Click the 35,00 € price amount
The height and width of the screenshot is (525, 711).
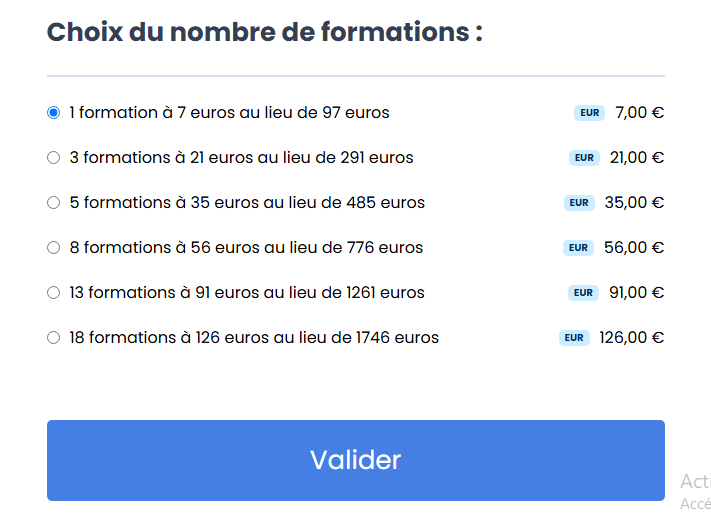click(634, 203)
